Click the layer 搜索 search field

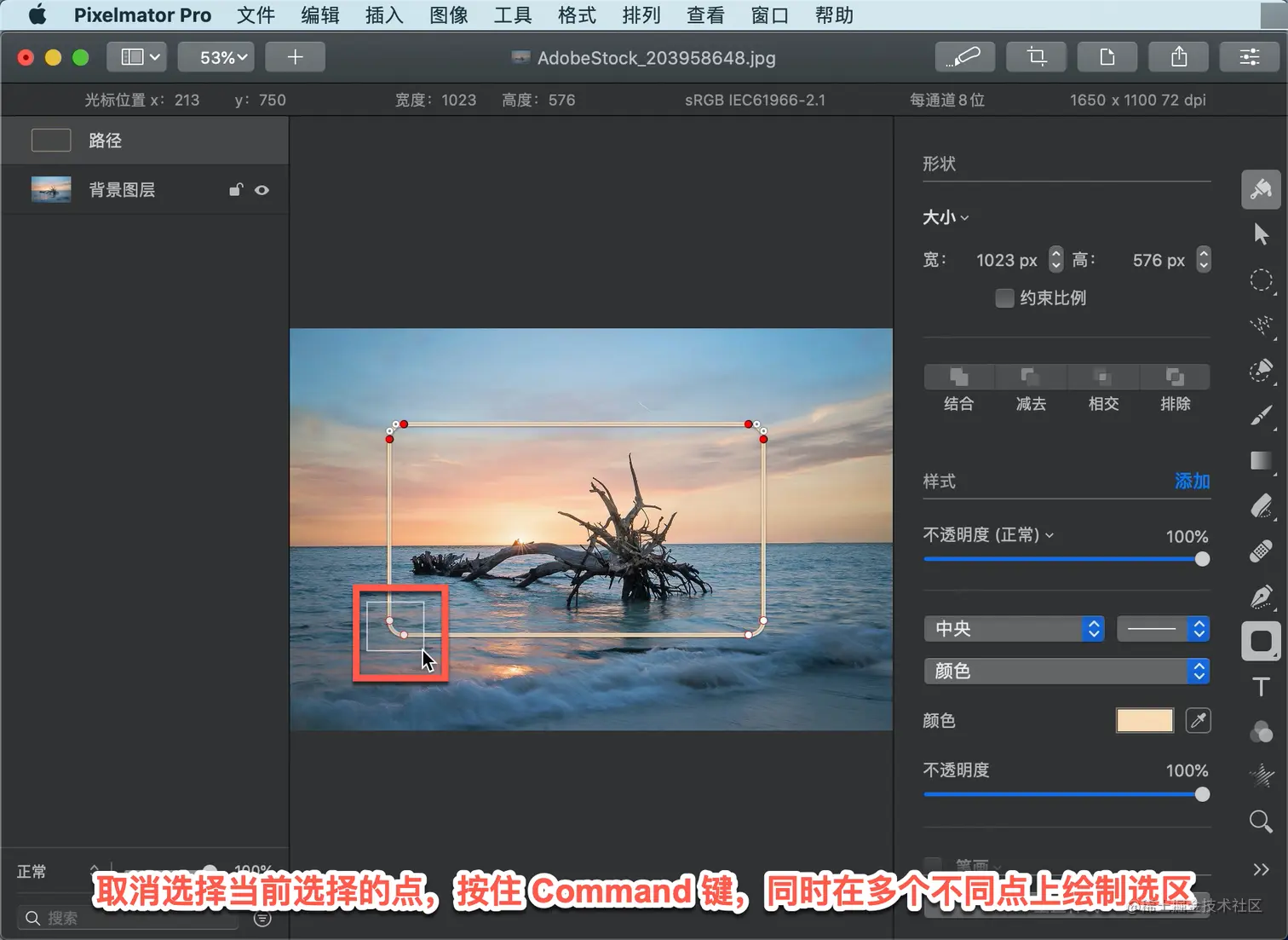pos(128,918)
